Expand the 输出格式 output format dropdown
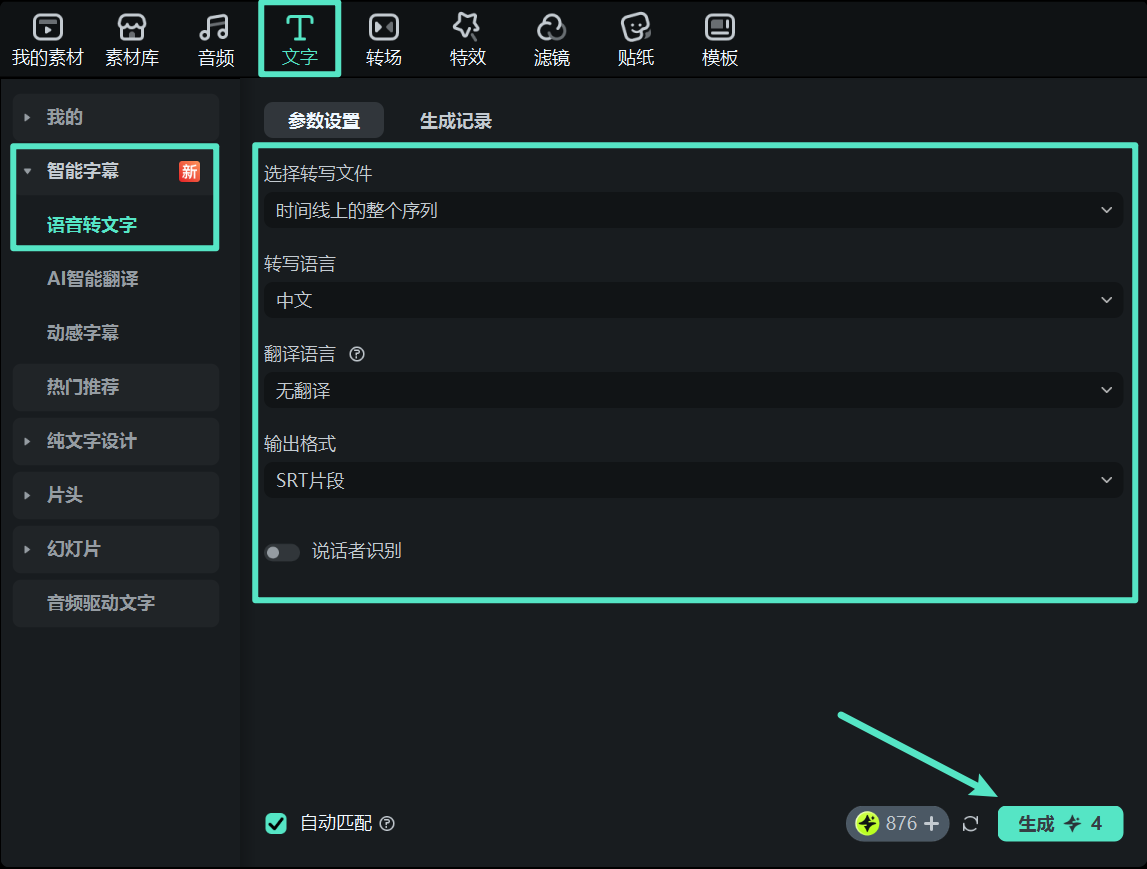Viewport: 1147px width, 869px height. [x=695, y=480]
